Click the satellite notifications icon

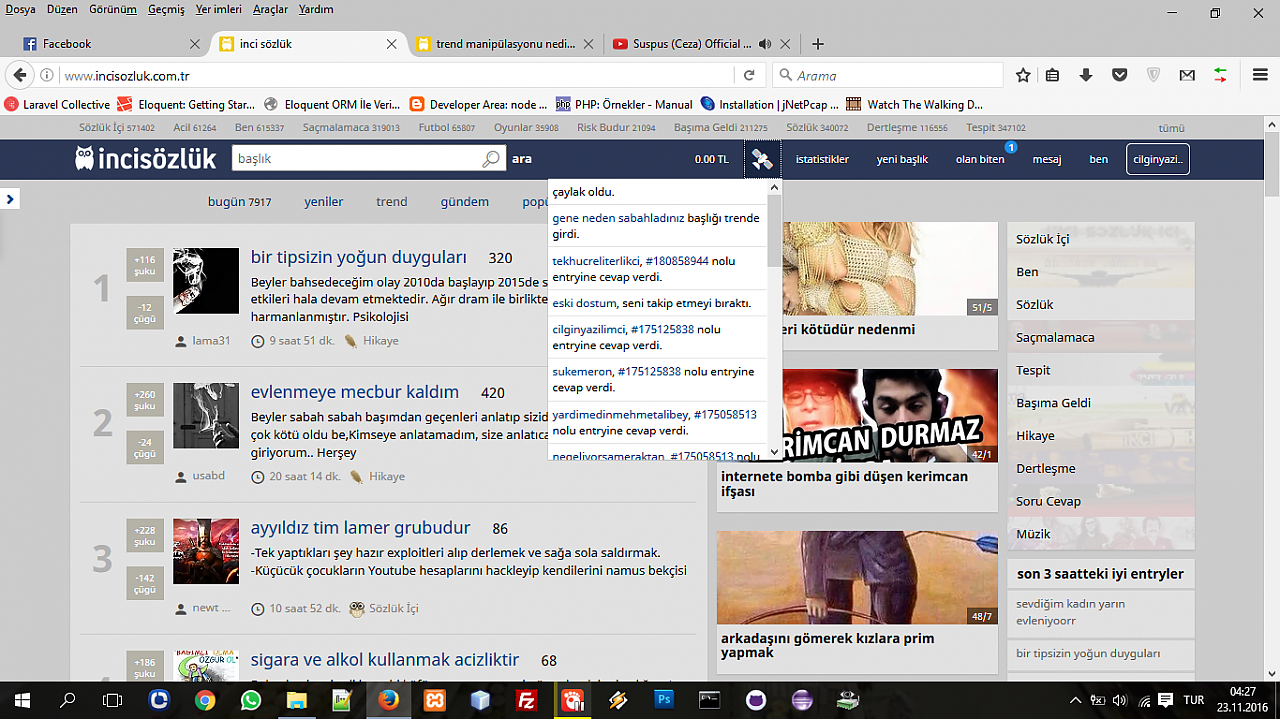coord(762,159)
